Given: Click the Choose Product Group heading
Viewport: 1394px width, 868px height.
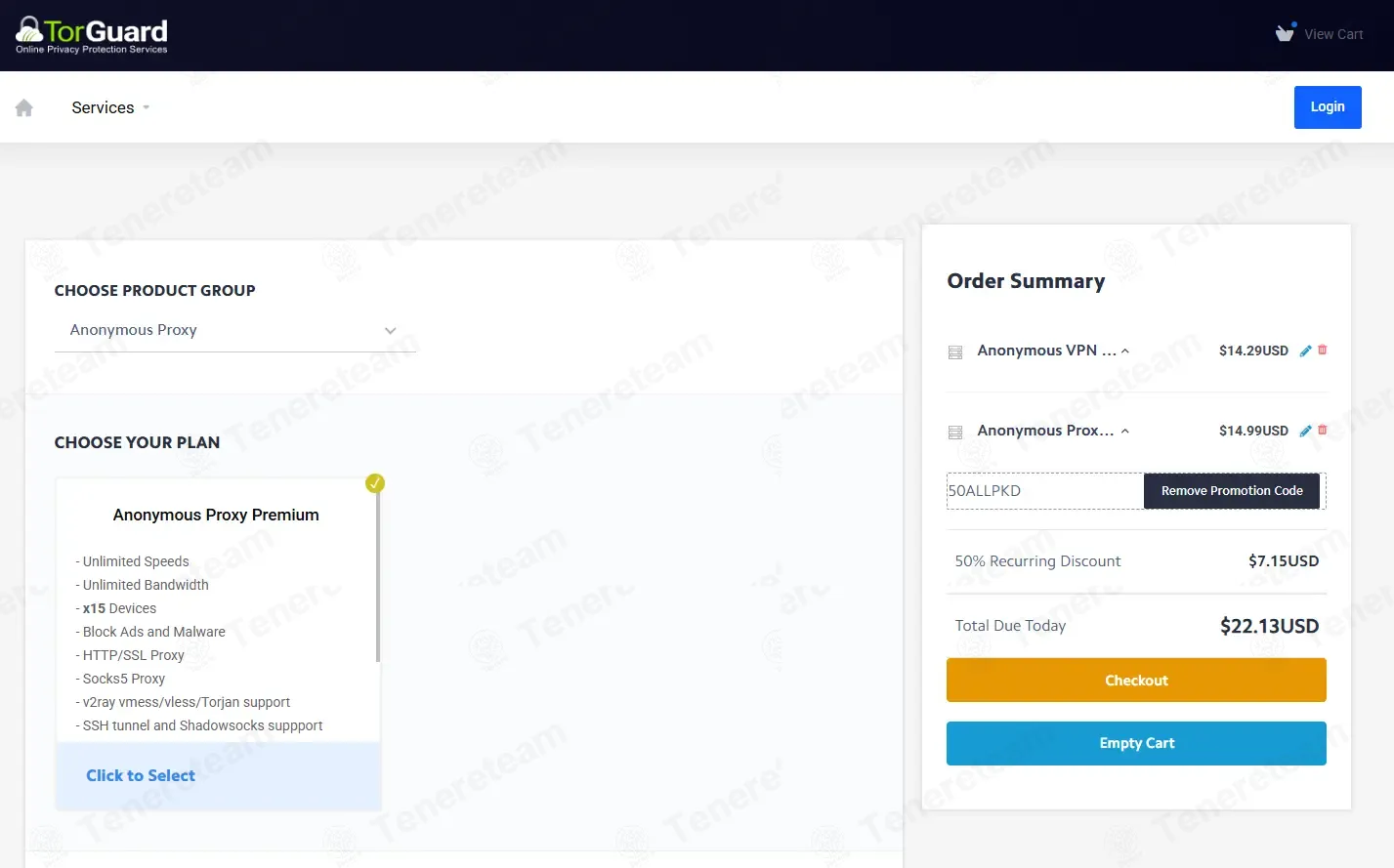Looking at the screenshot, I should tap(154, 291).
